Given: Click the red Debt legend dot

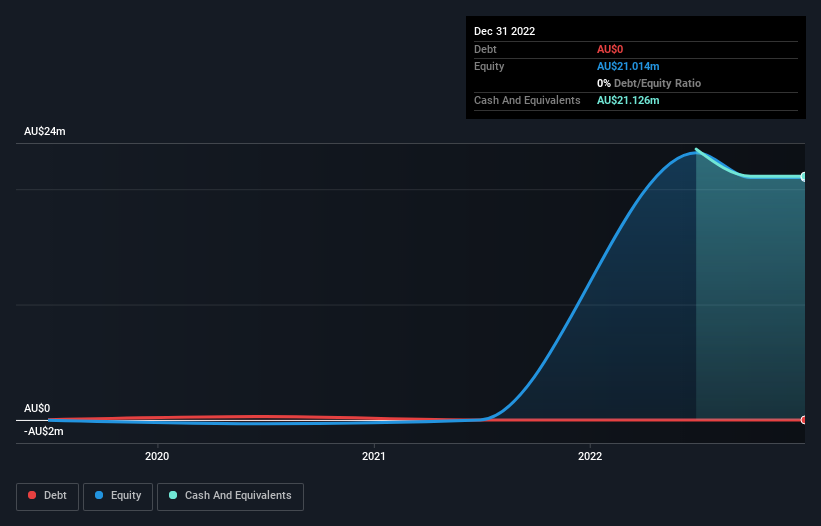Looking at the screenshot, I should pos(32,495).
